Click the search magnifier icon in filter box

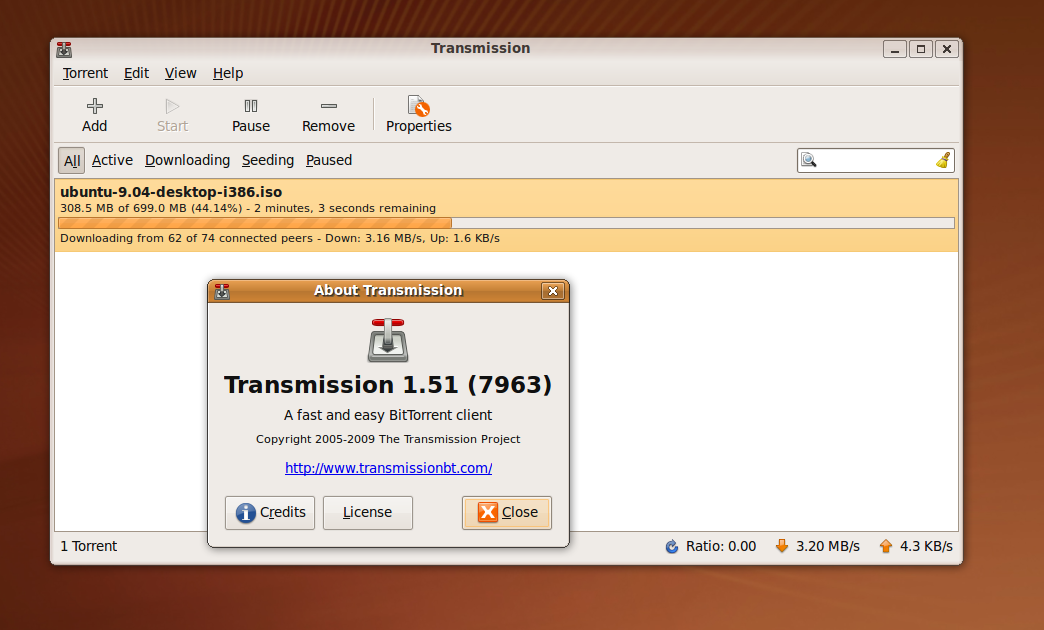tap(808, 160)
